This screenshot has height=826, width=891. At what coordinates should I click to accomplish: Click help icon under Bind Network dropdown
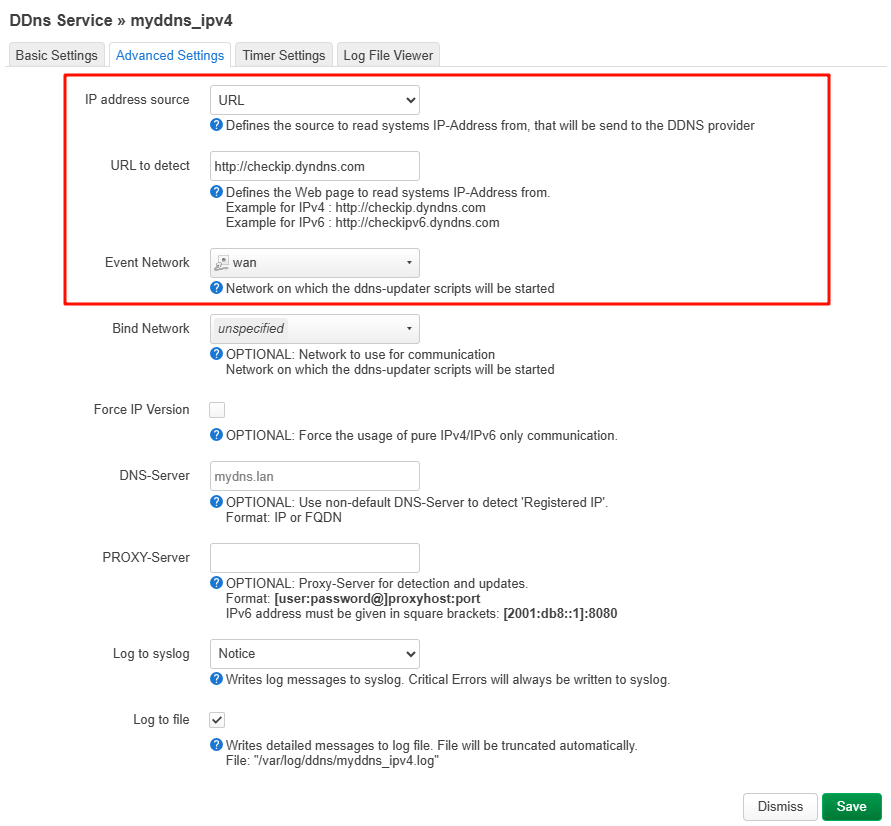pos(216,354)
